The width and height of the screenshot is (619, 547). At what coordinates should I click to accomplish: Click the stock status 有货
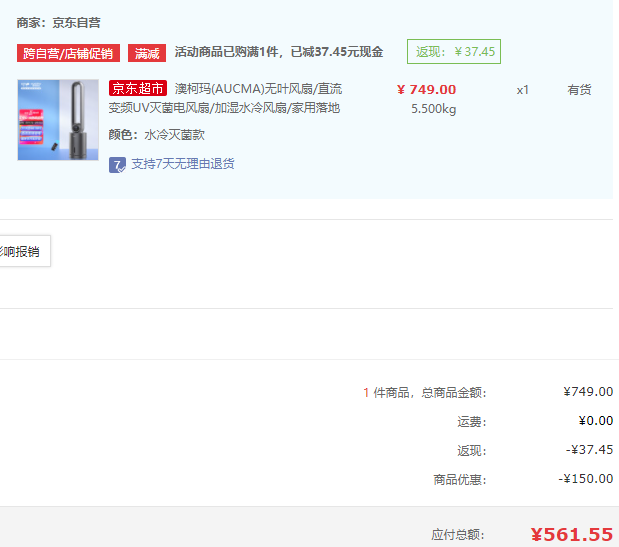pos(579,90)
